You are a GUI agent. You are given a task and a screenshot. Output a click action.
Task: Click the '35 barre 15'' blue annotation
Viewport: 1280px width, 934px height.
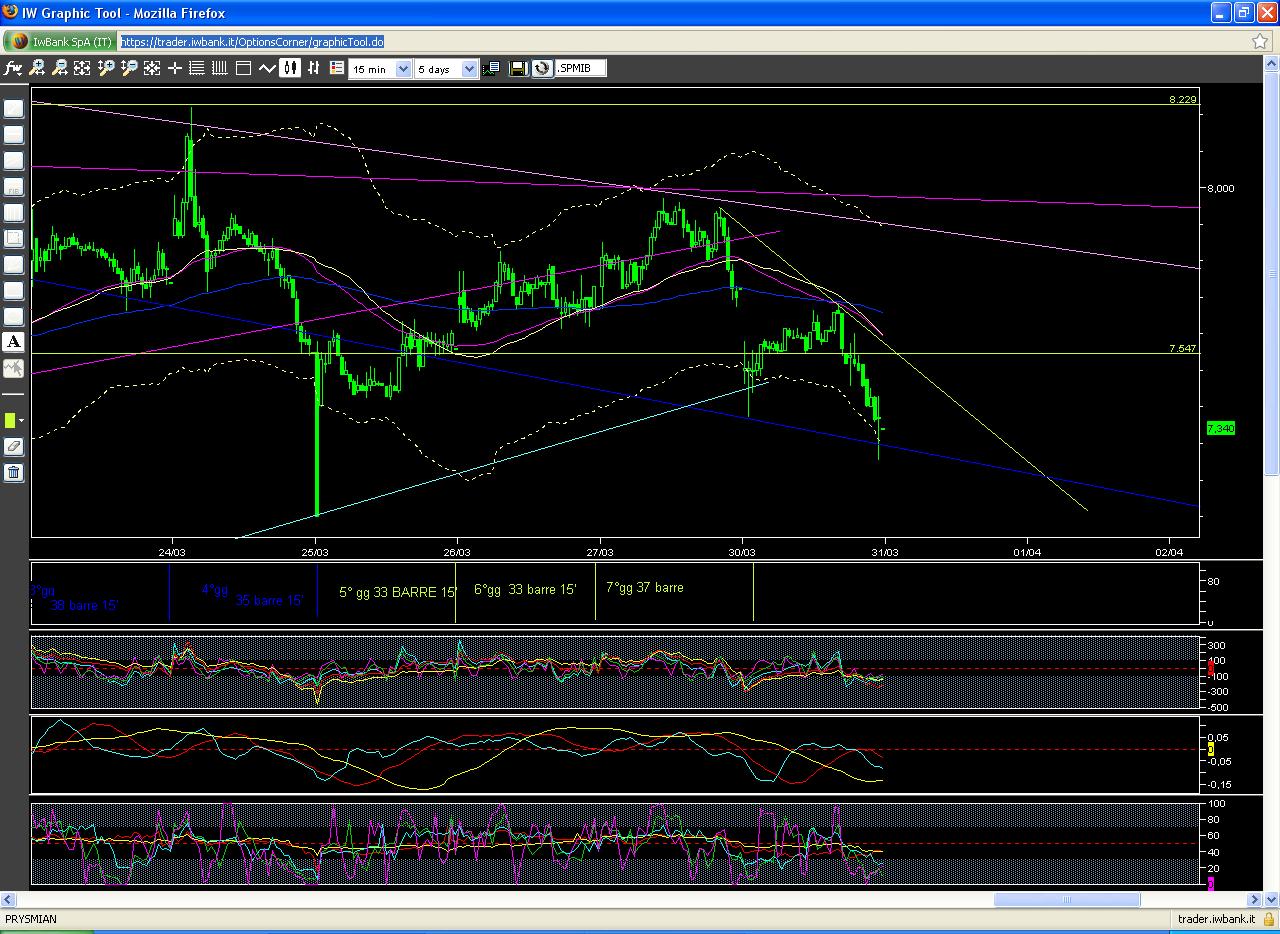click(x=270, y=600)
